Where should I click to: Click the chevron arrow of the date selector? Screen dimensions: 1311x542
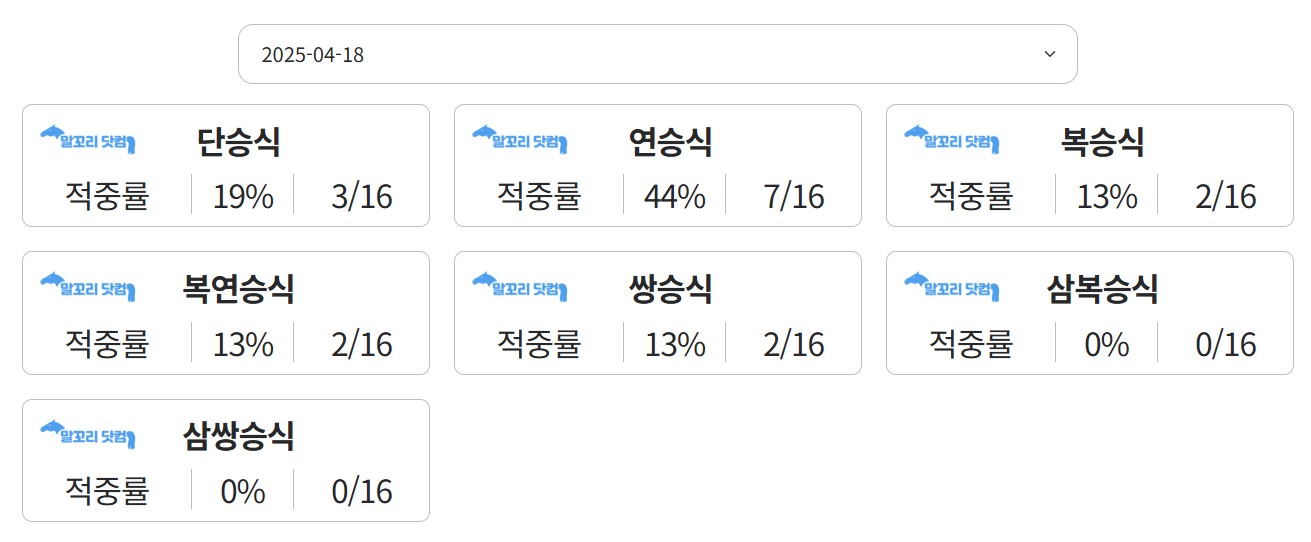click(1049, 54)
